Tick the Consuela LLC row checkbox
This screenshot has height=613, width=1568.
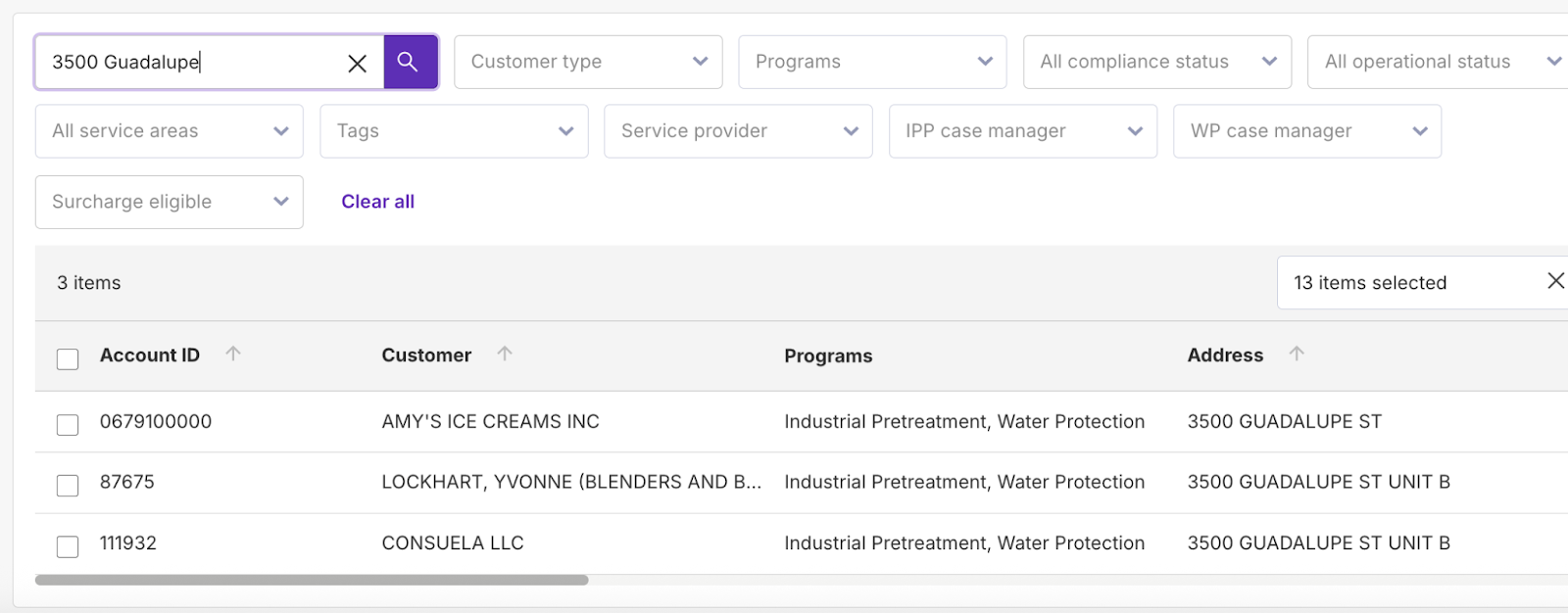tap(68, 545)
